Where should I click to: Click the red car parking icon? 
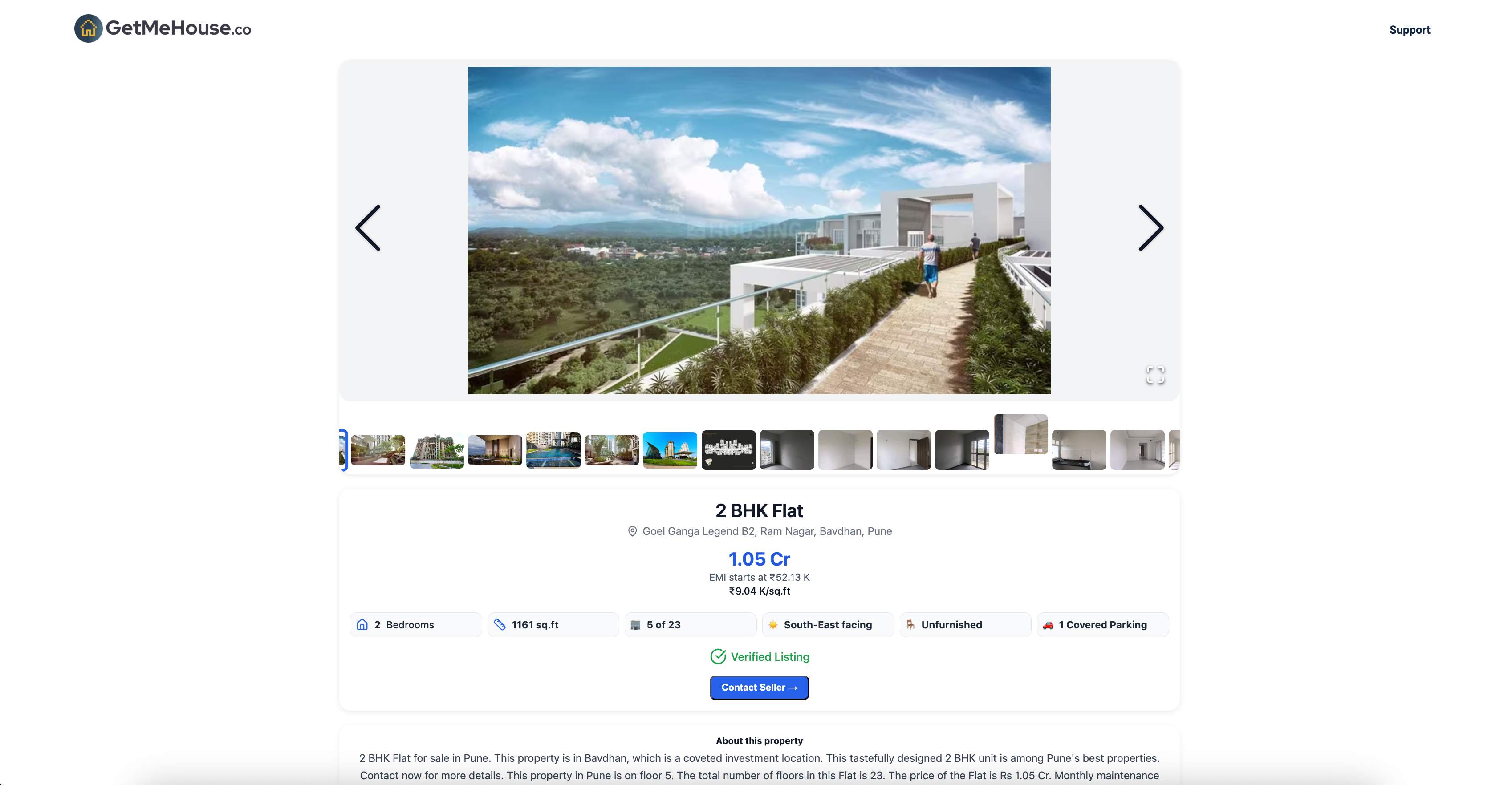(1048, 625)
